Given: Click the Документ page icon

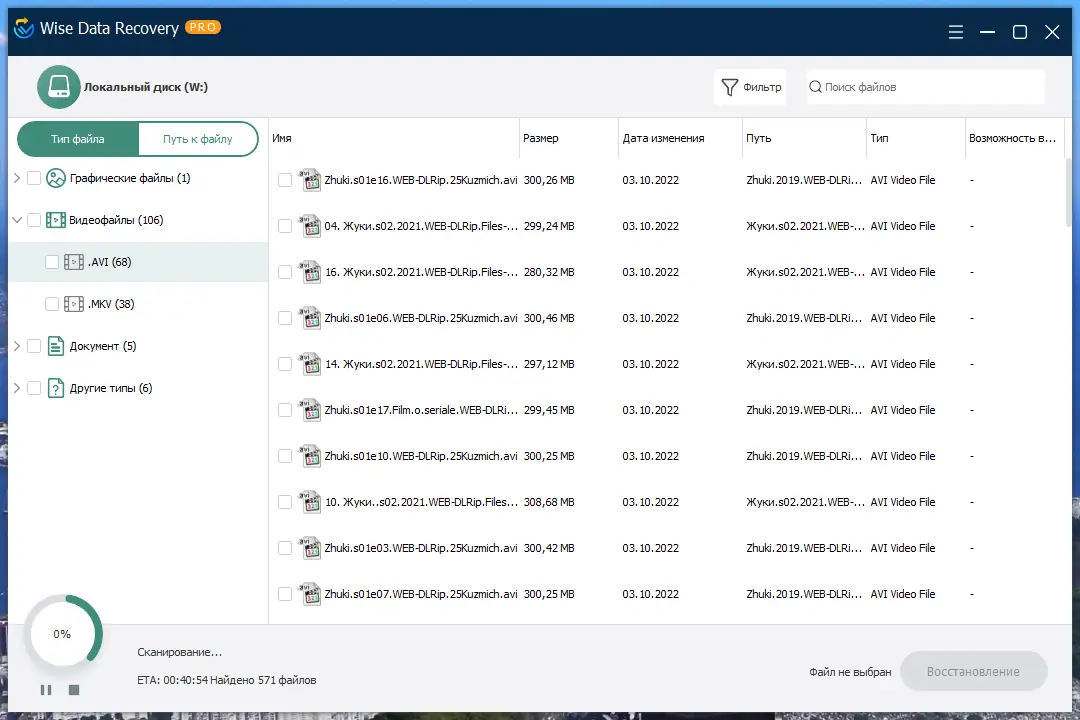Looking at the screenshot, I should pyautogui.click(x=56, y=346).
